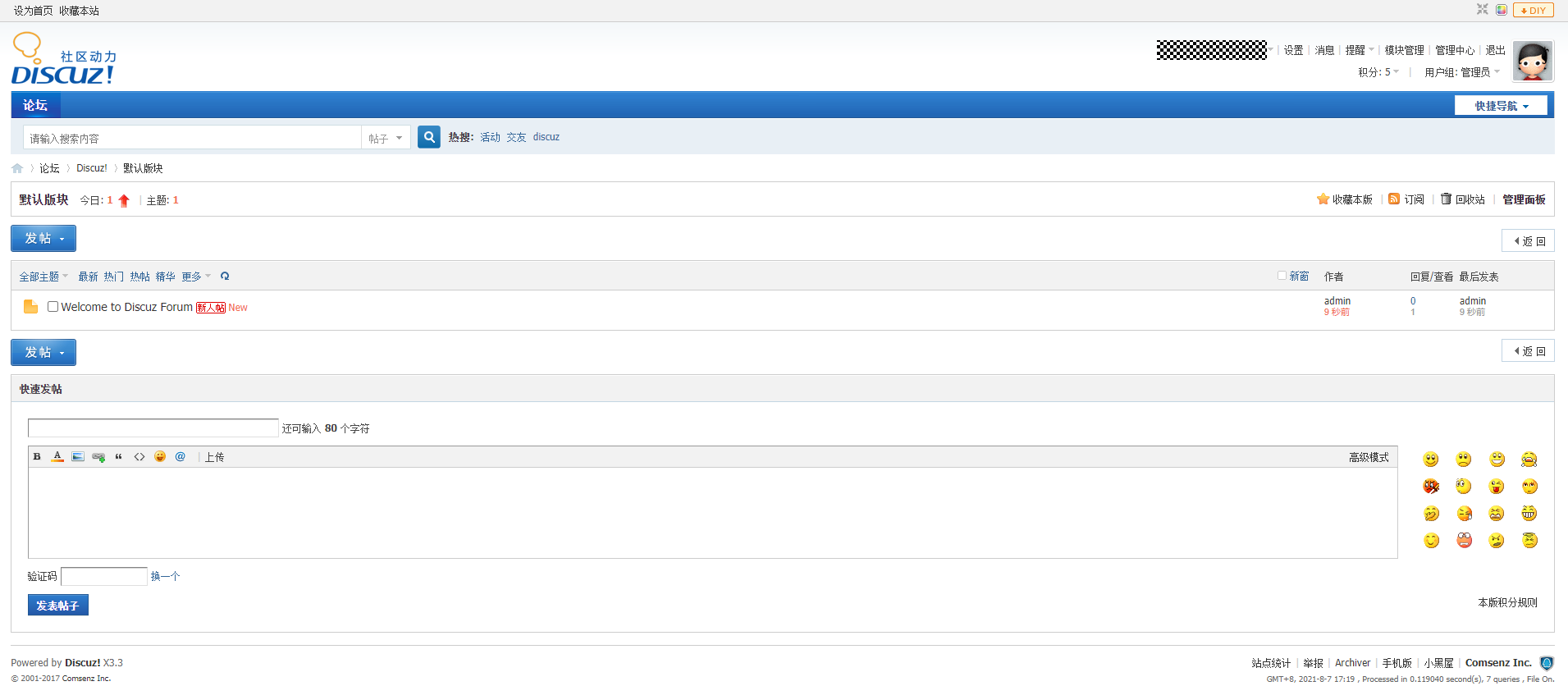Open the bottom 发帖 post dropdown button

pos(43,352)
